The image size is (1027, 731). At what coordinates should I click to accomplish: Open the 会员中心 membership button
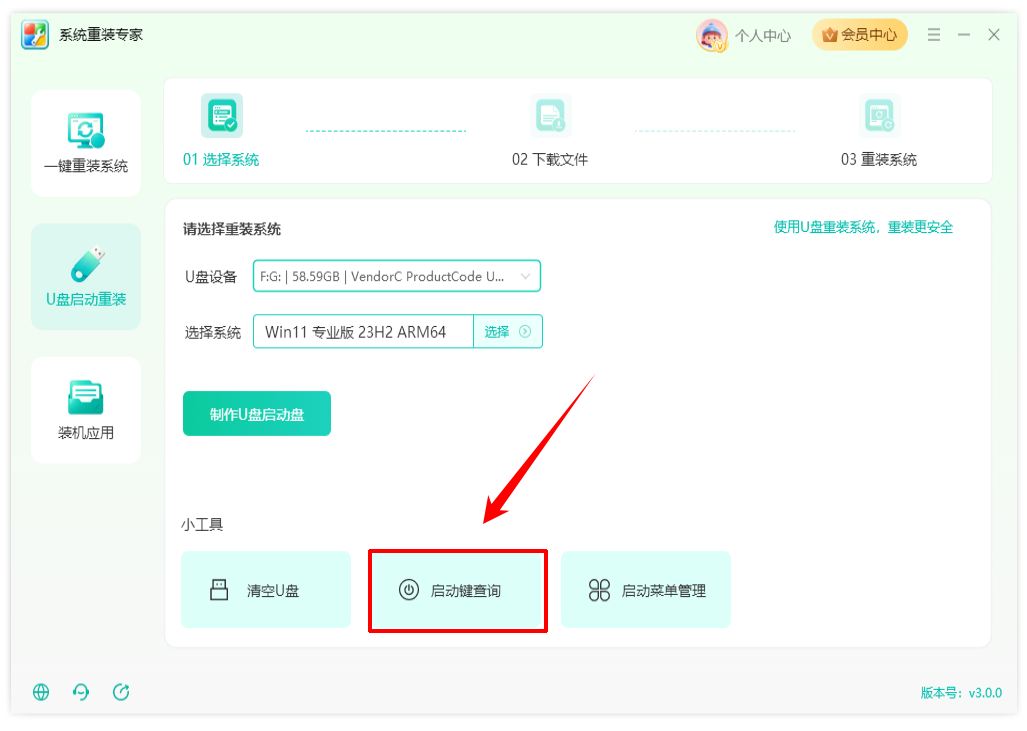[860, 35]
